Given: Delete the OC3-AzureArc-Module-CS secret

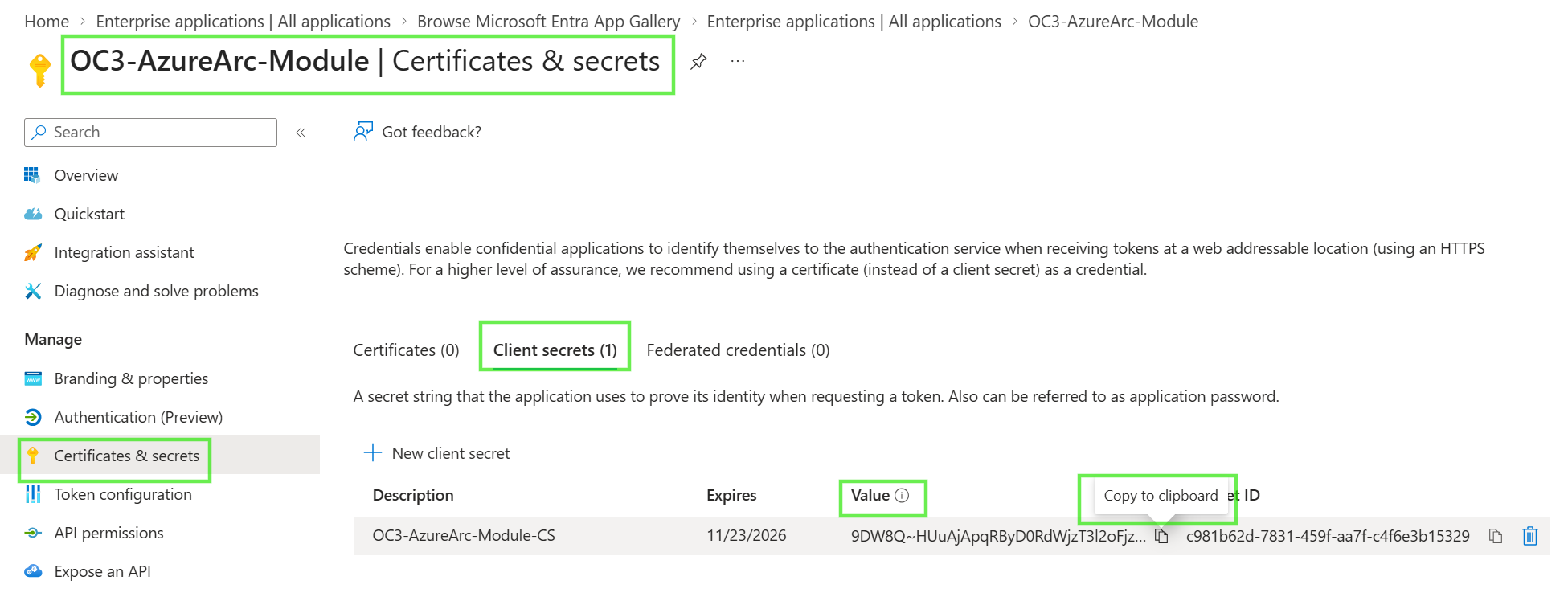Looking at the screenshot, I should coord(1529,536).
